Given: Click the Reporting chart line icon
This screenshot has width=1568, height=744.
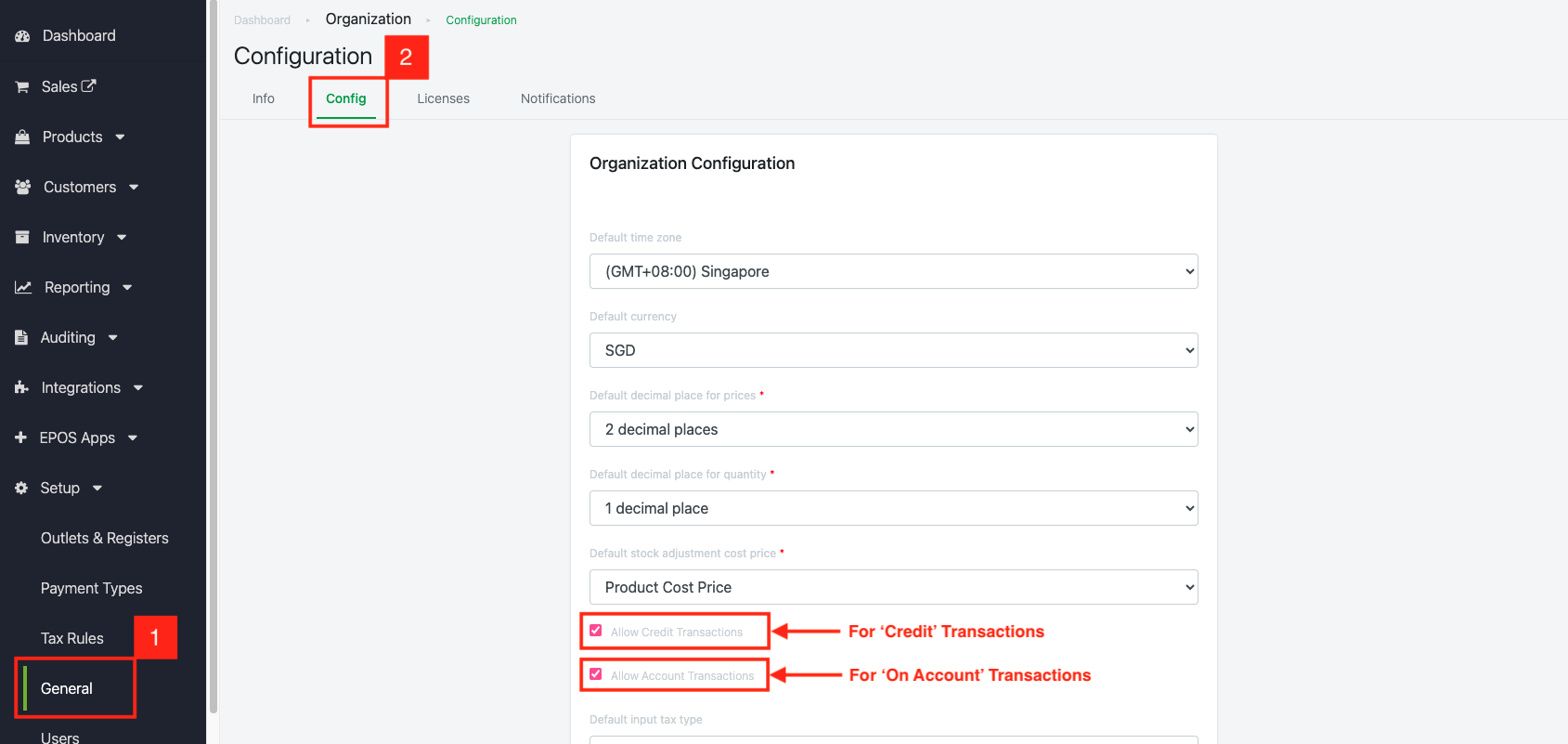Looking at the screenshot, I should (23, 287).
